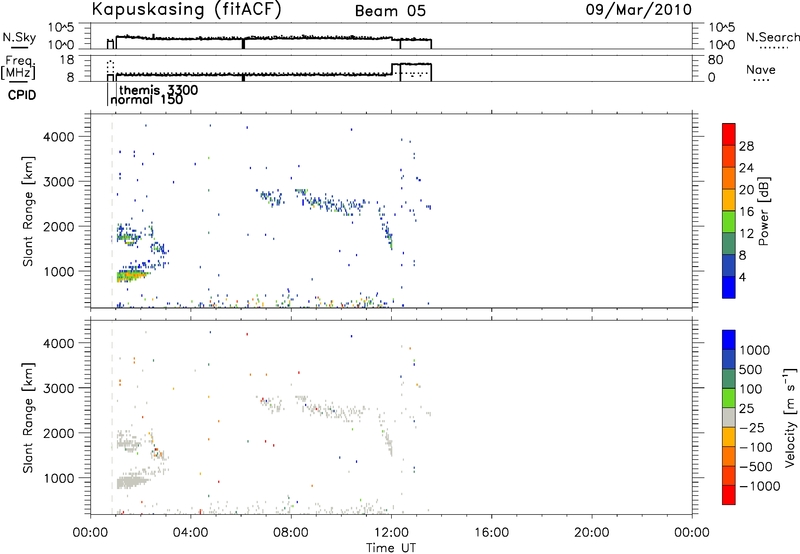Click the "-1000" value on the Velocity colorbar
The image size is (800, 554).
click(760, 486)
